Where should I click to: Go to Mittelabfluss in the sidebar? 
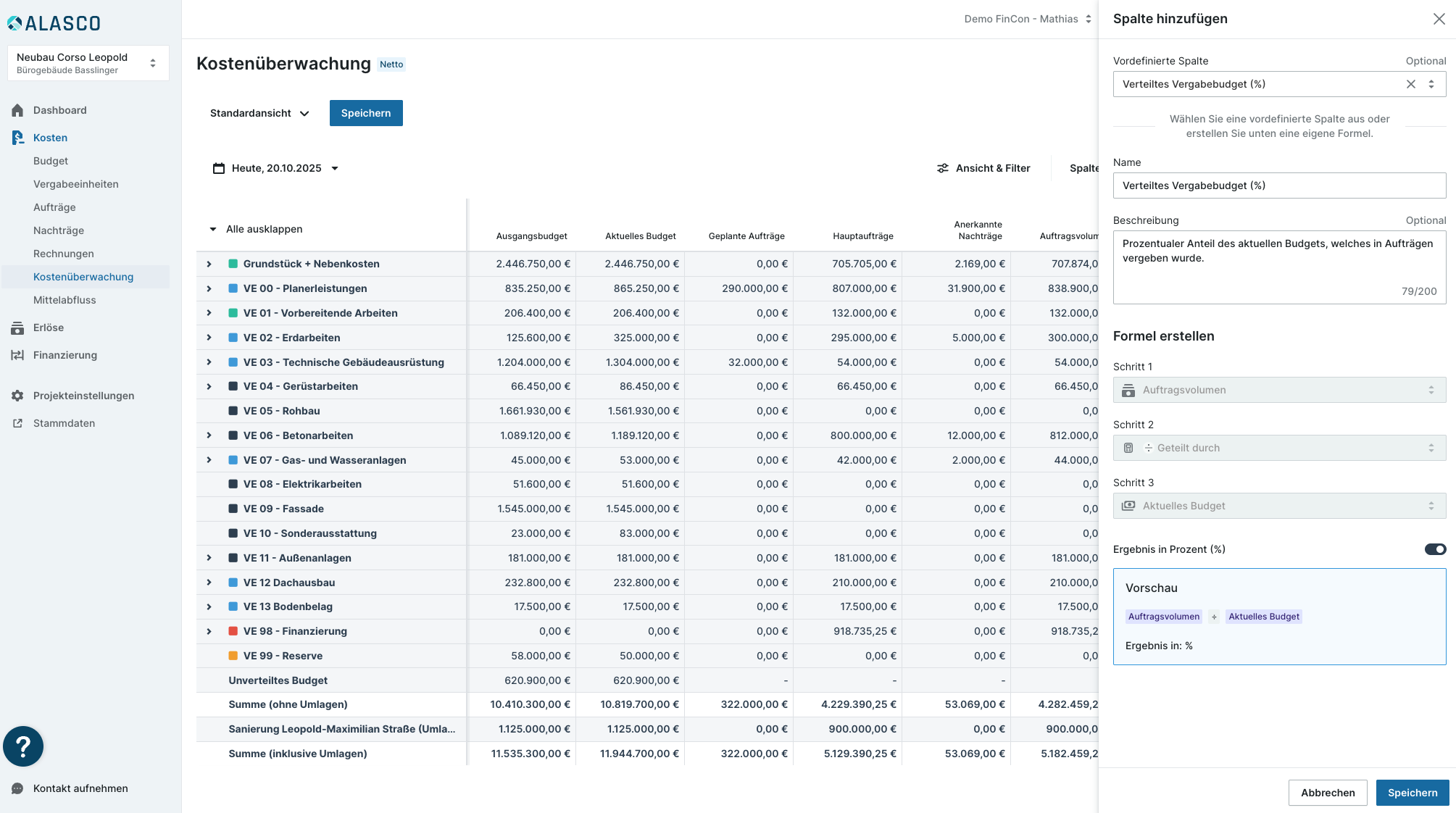65,300
